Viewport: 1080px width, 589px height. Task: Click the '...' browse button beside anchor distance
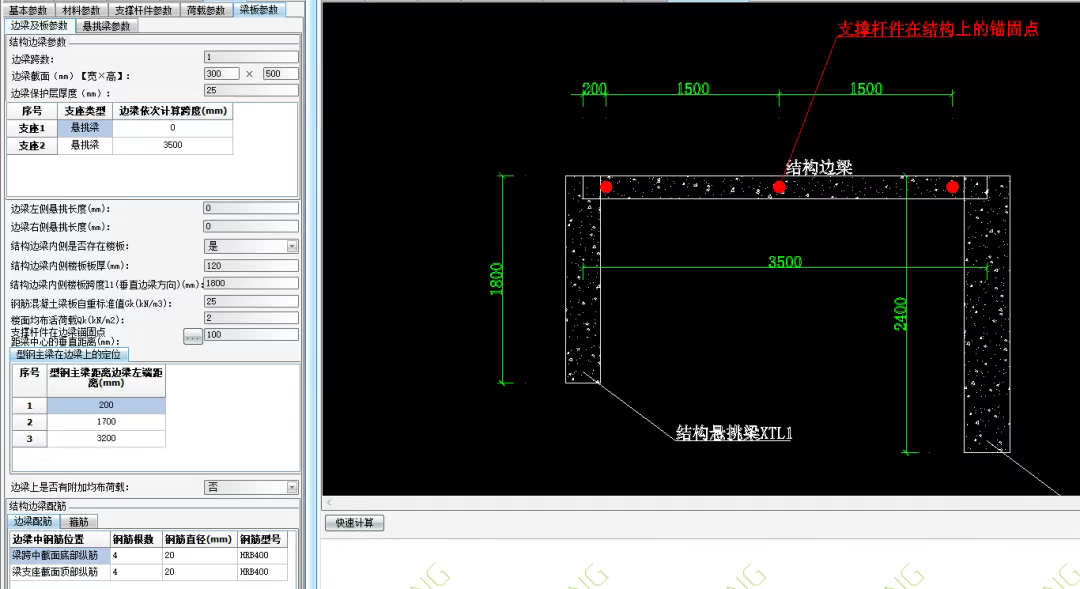193,336
